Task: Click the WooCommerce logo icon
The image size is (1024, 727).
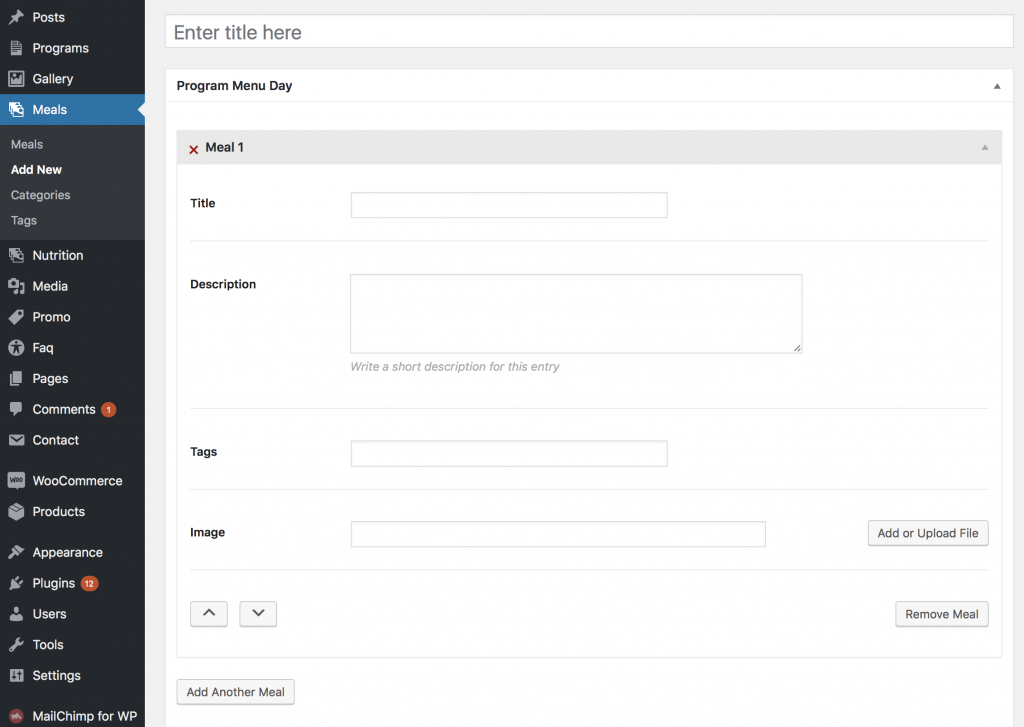Action: [x=16, y=480]
